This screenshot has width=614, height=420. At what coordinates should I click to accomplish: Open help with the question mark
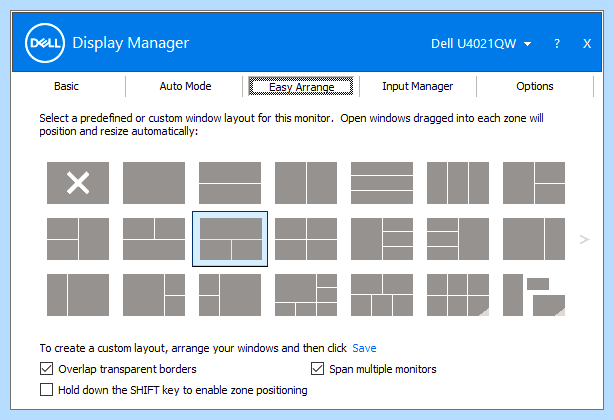(x=557, y=43)
